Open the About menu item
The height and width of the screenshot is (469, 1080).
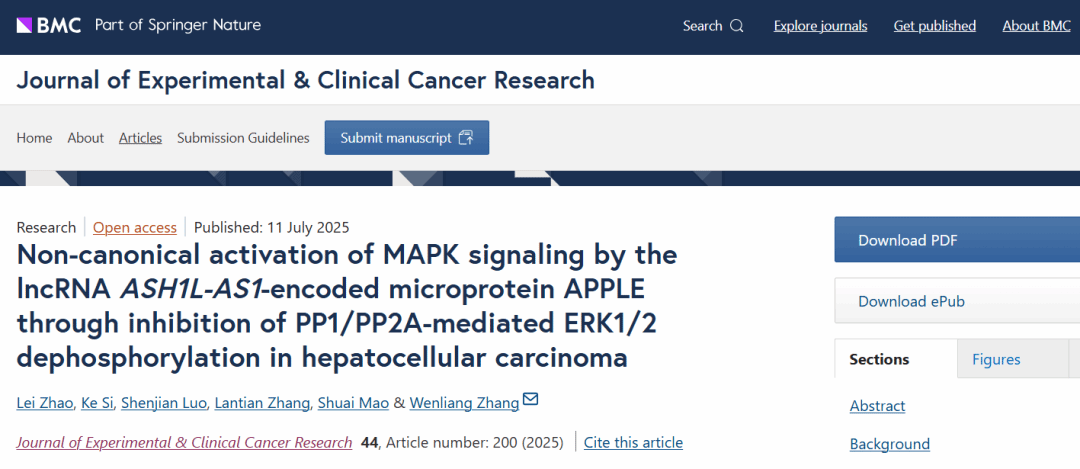tap(85, 138)
